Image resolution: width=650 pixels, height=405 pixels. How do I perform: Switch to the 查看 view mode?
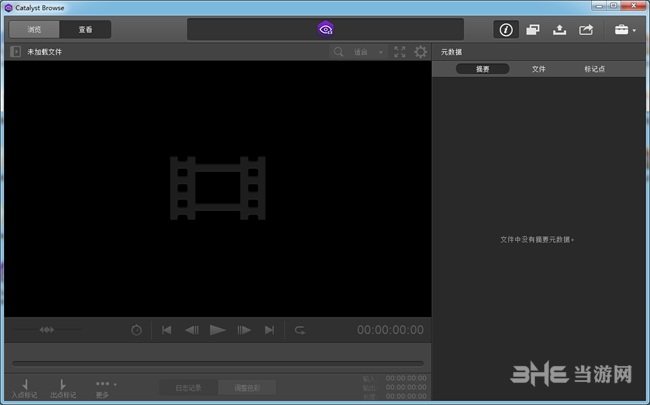point(85,29)
